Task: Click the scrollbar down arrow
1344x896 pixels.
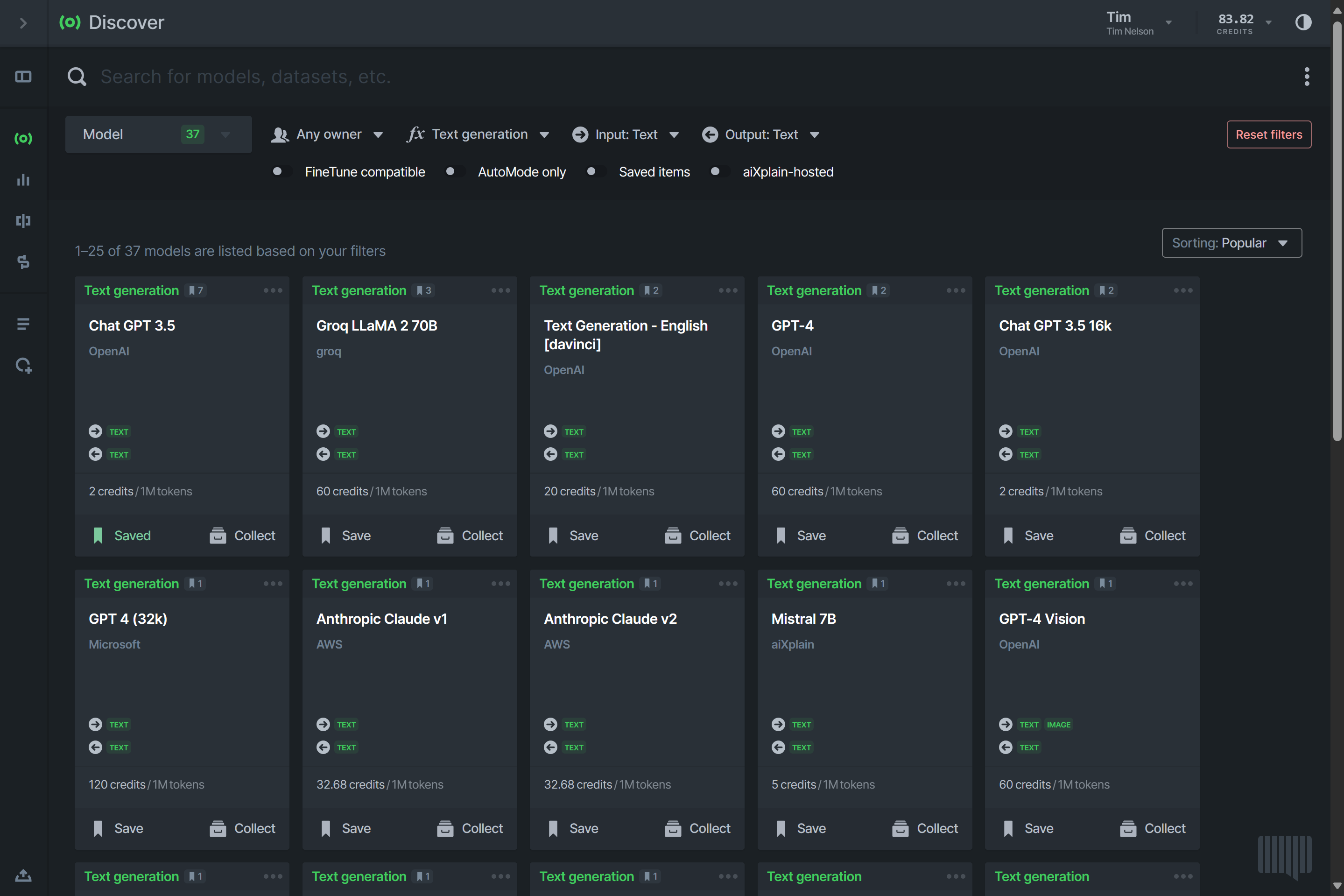Action: 1337,886
